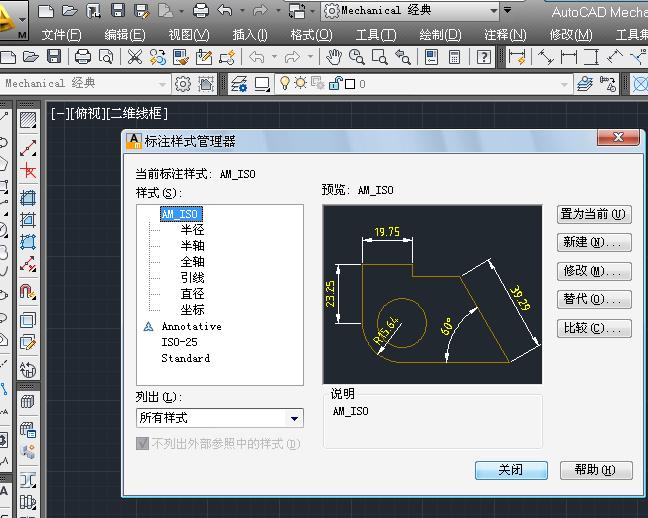
Task: Select the 全轴 sub-style
Action: pyautogui.click(x=192, y=262)
